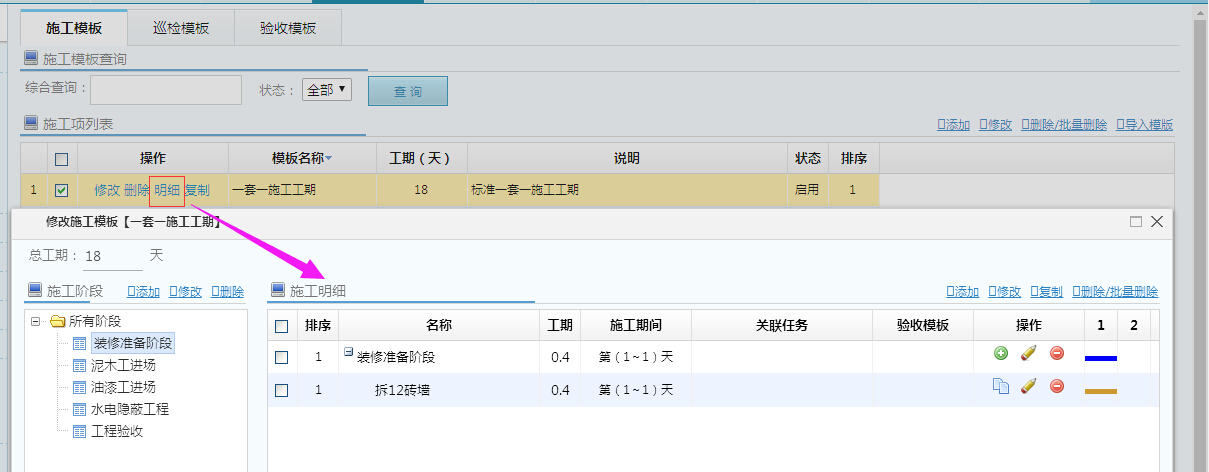Open the 状态 dropdown showing 全部
The height and width of the screenshot is (472, 1209).
point(327,90)
